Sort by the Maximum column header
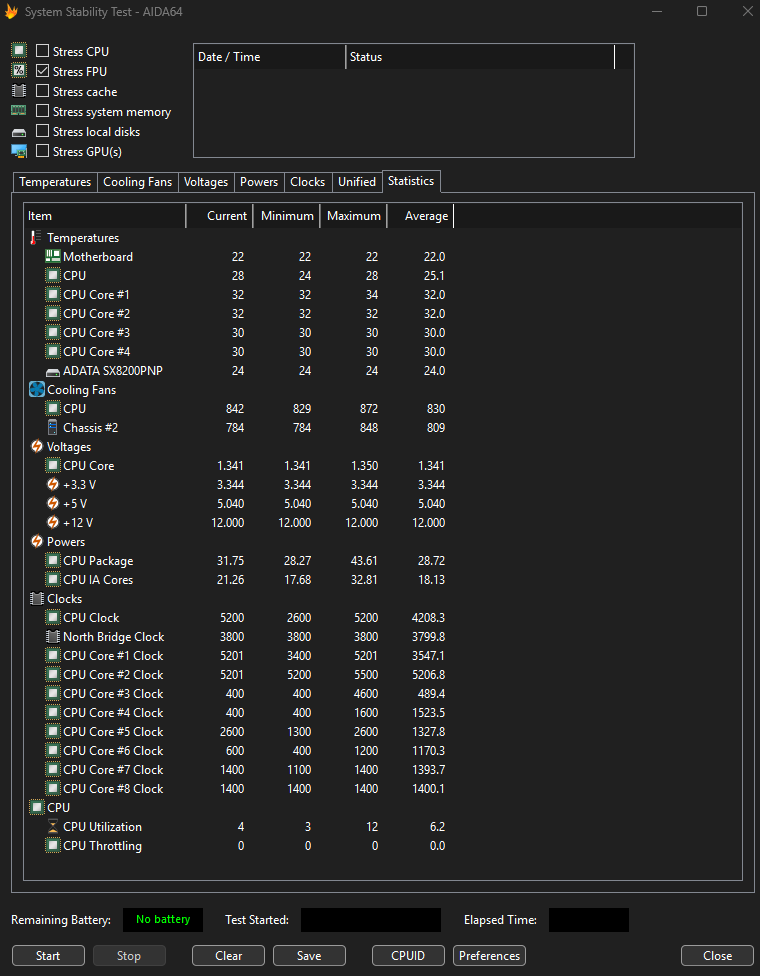This screenshot has height=976, width=760. pos(353,216)
